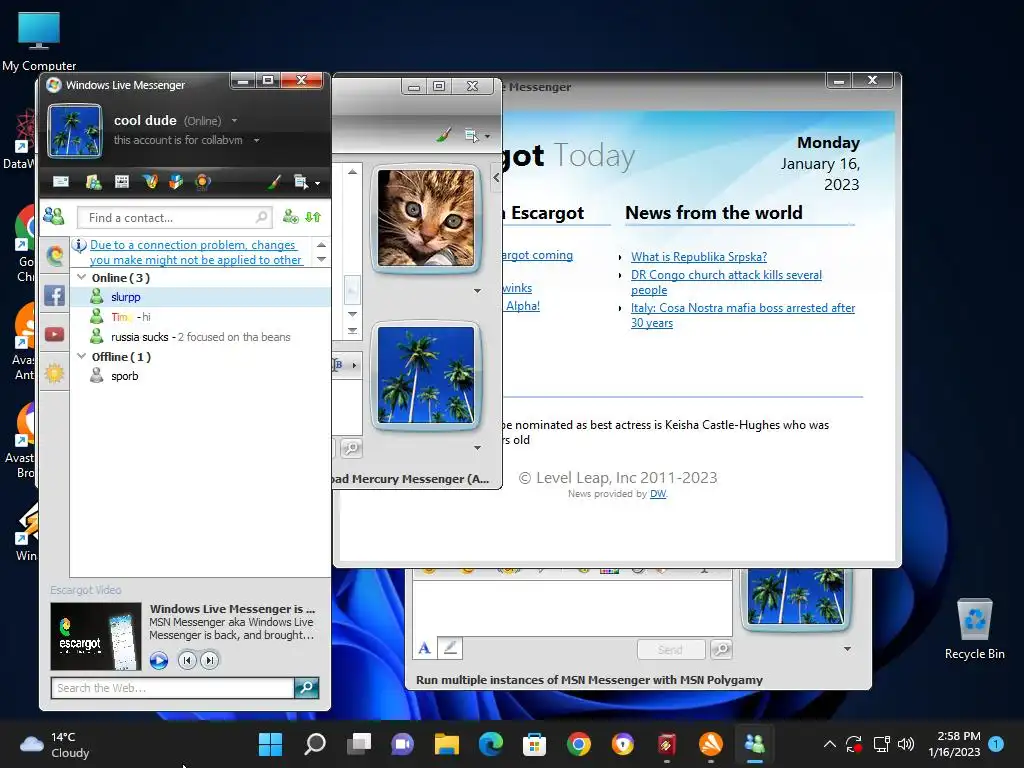Open the YouTube tab in left sidebar
This screenshot has height=768, width=1024.
click(x=54, y=334)
